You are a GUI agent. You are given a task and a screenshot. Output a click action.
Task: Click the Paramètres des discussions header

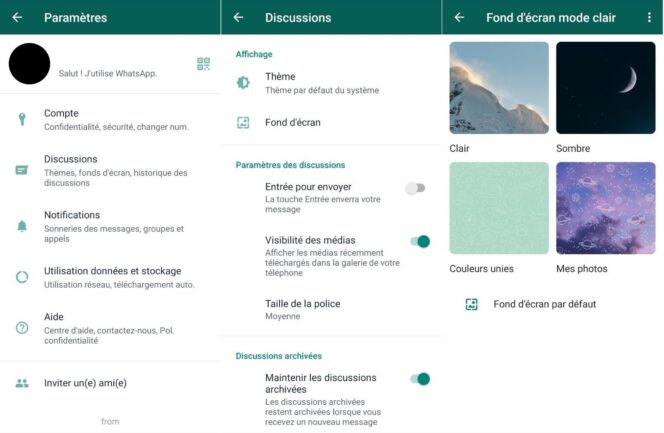pos(290,165)
